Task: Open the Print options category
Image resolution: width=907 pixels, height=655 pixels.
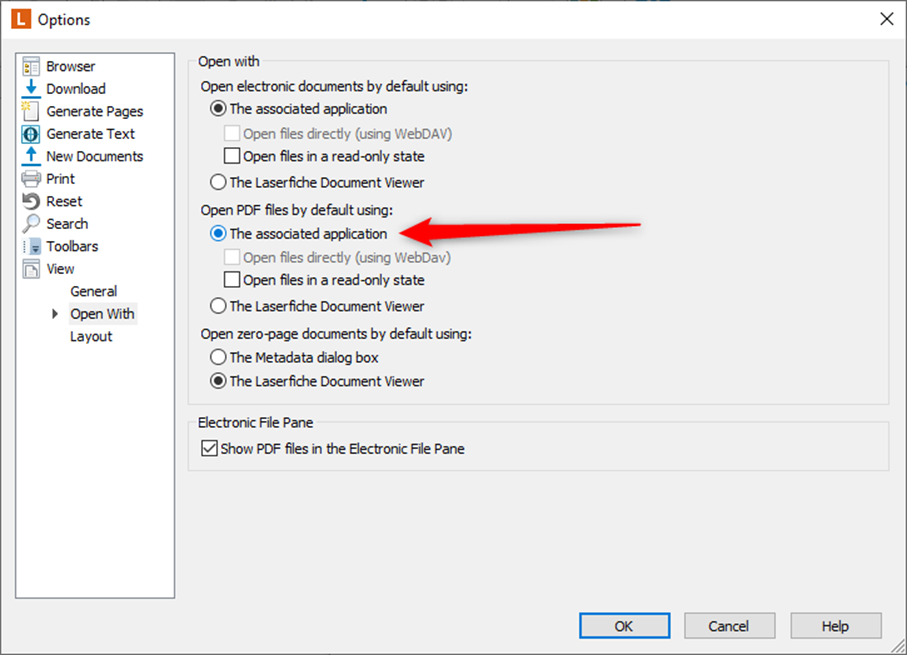Action: [61, 179]
